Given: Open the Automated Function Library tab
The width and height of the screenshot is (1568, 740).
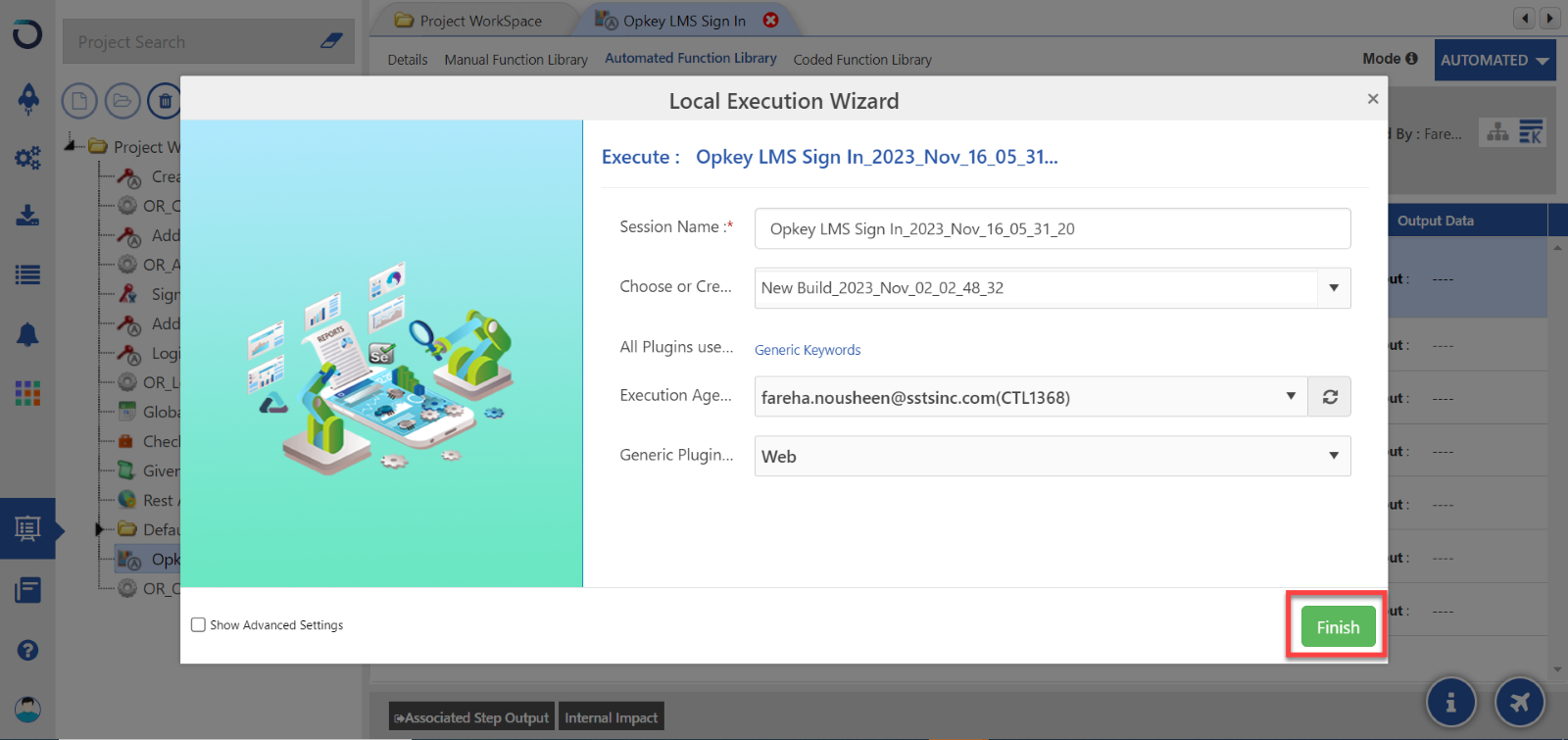Looking at the screenshot, I should click(x=691, y=59).
